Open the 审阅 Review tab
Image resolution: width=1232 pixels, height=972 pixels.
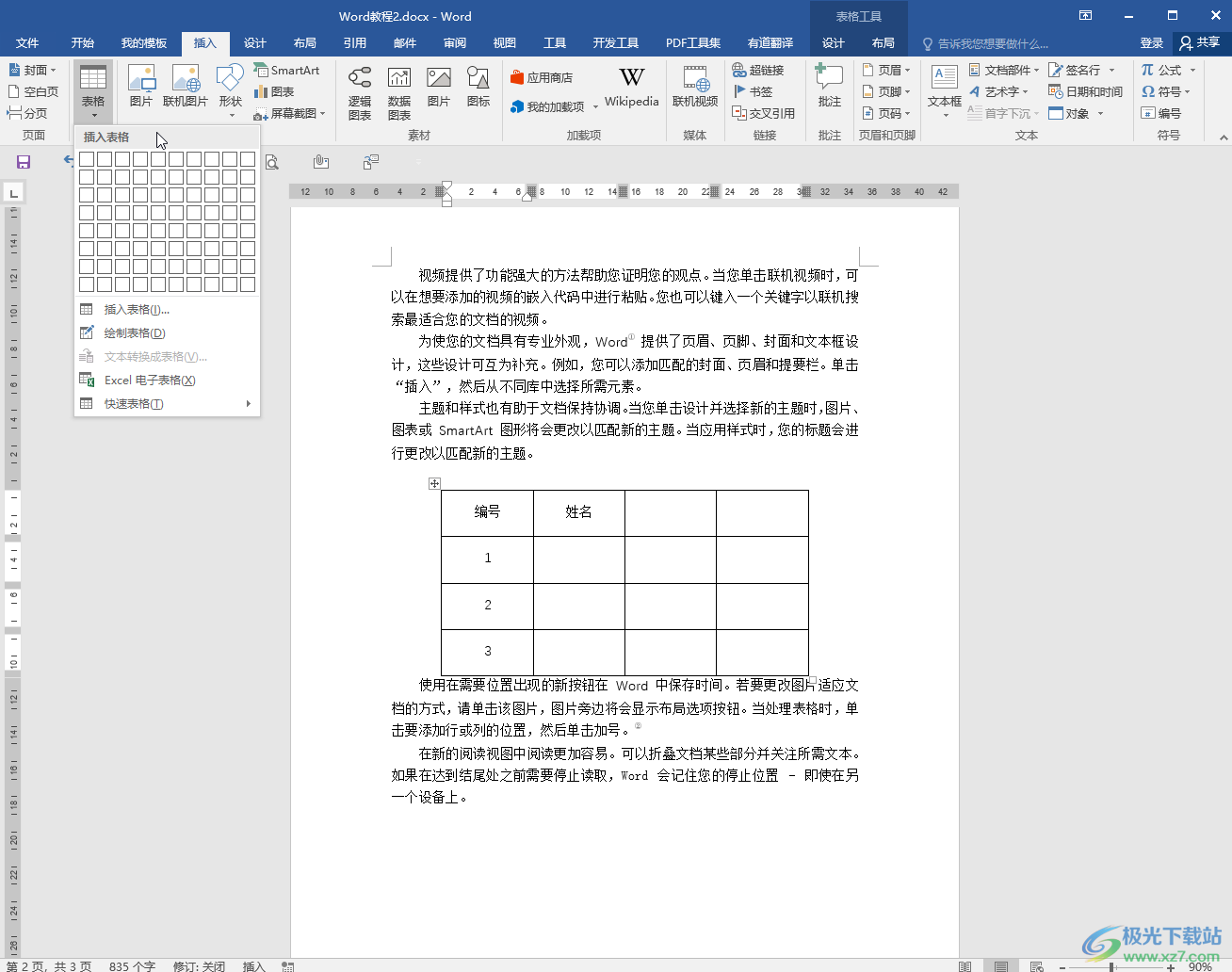click(455, 43)
